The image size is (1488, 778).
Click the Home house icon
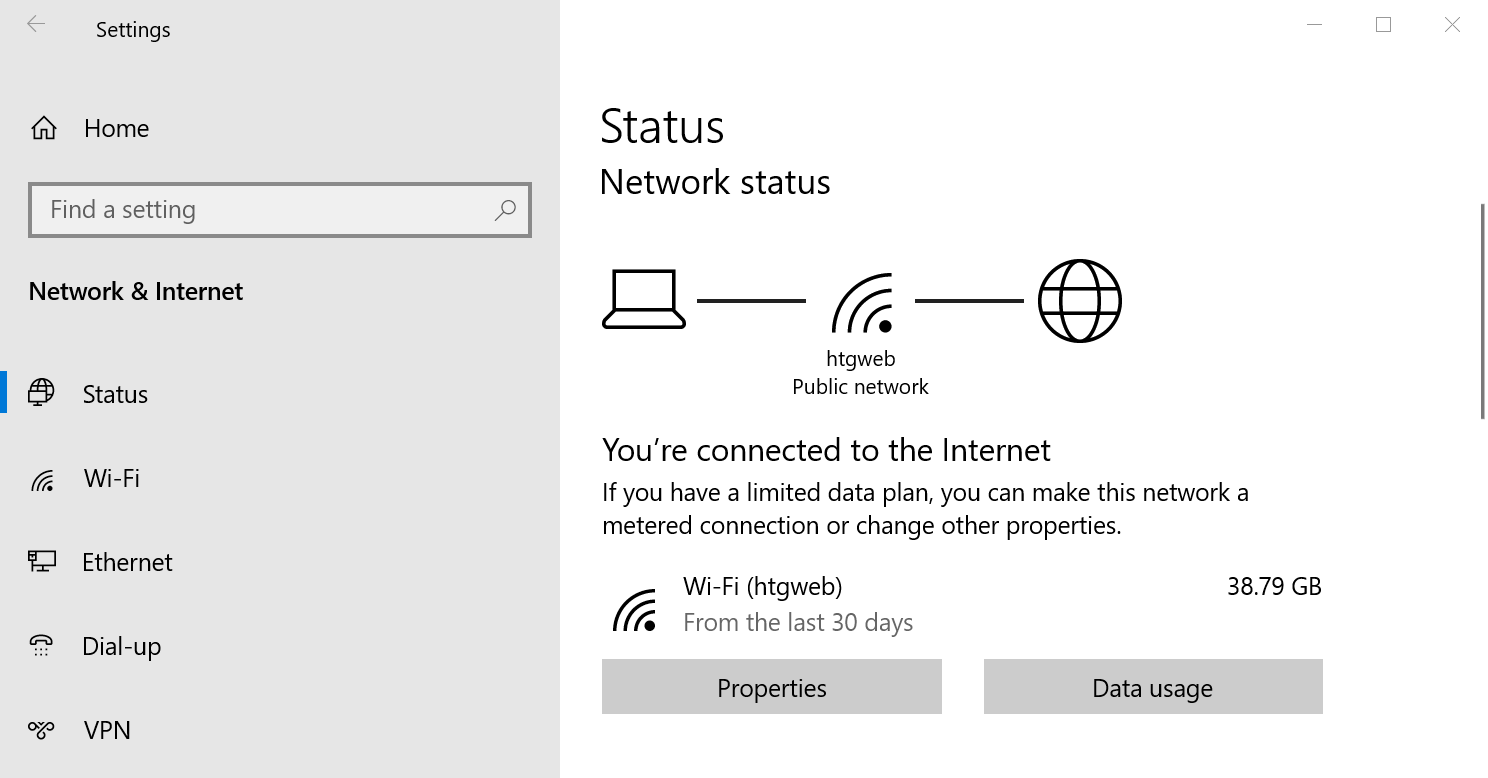tap(44, 127)
